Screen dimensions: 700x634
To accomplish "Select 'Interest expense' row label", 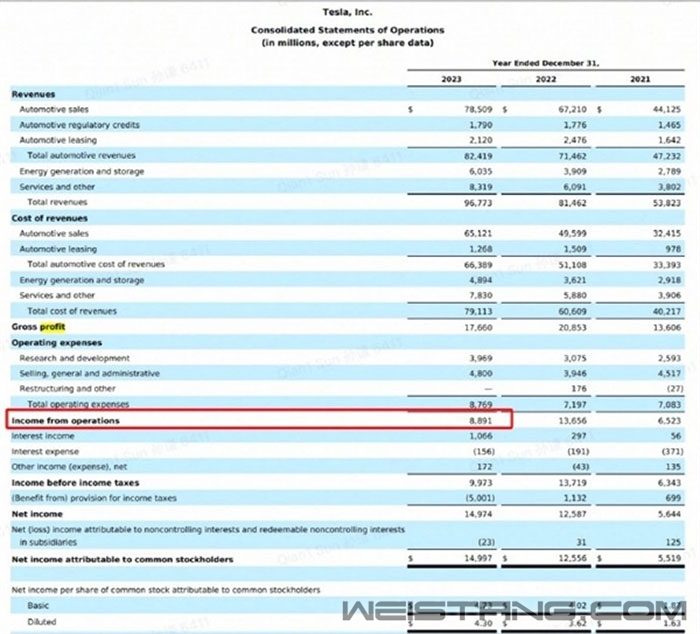I will (45, 452).
